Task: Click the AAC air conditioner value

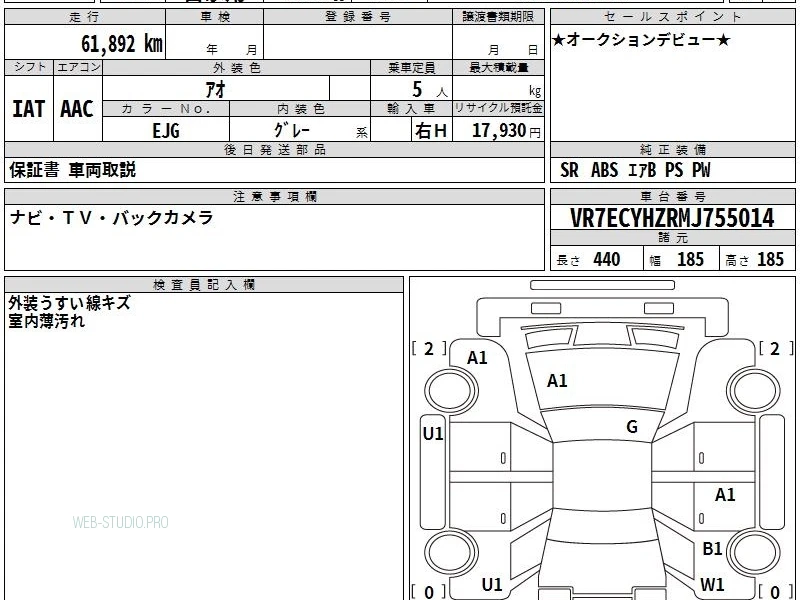Action: point(77,109)
